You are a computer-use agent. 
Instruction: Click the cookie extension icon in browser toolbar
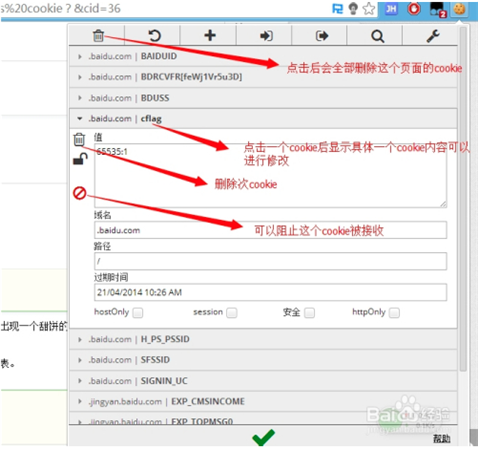click(x=460, y=9)
